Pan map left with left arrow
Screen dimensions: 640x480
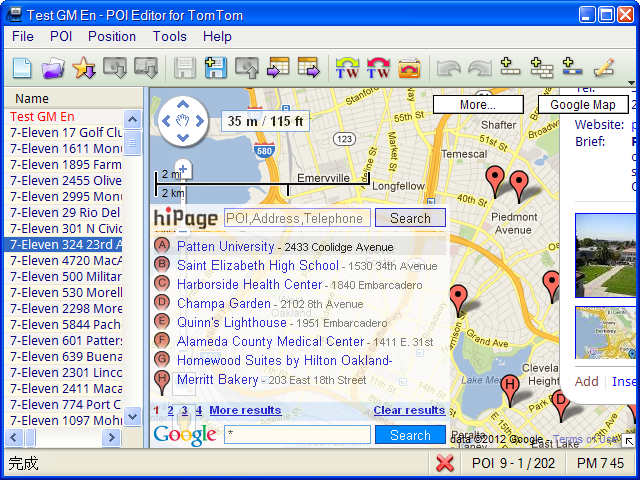[166, 121]
